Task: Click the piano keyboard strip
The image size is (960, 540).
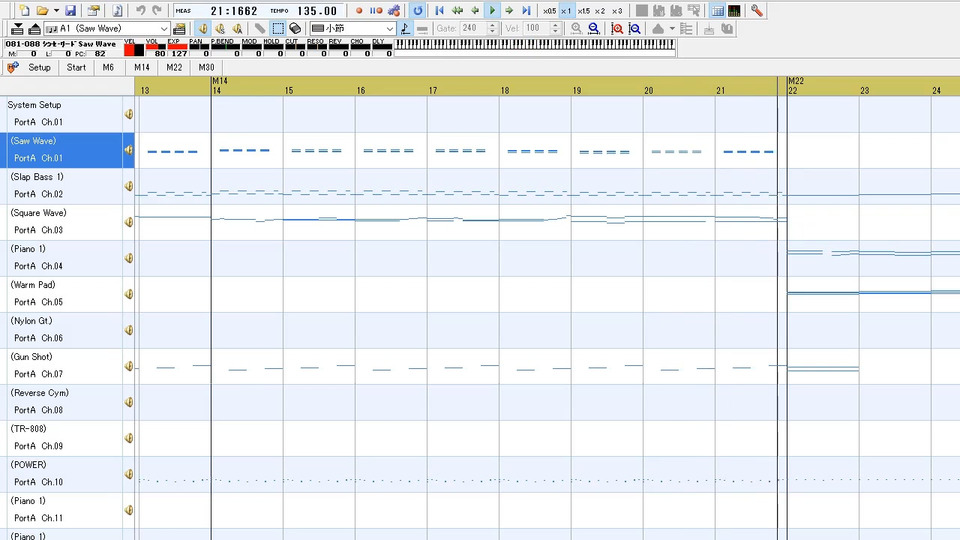Action: point(534,44)
